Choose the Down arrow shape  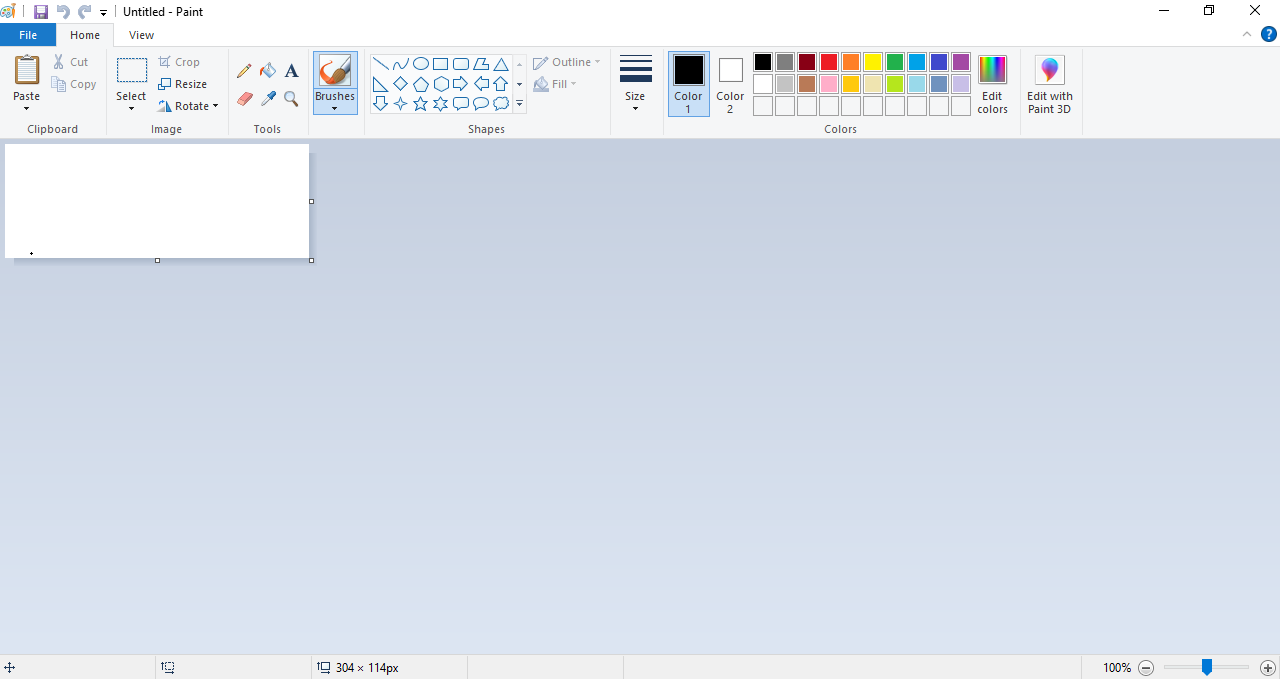pyautogui.click(x=380, y=103)
